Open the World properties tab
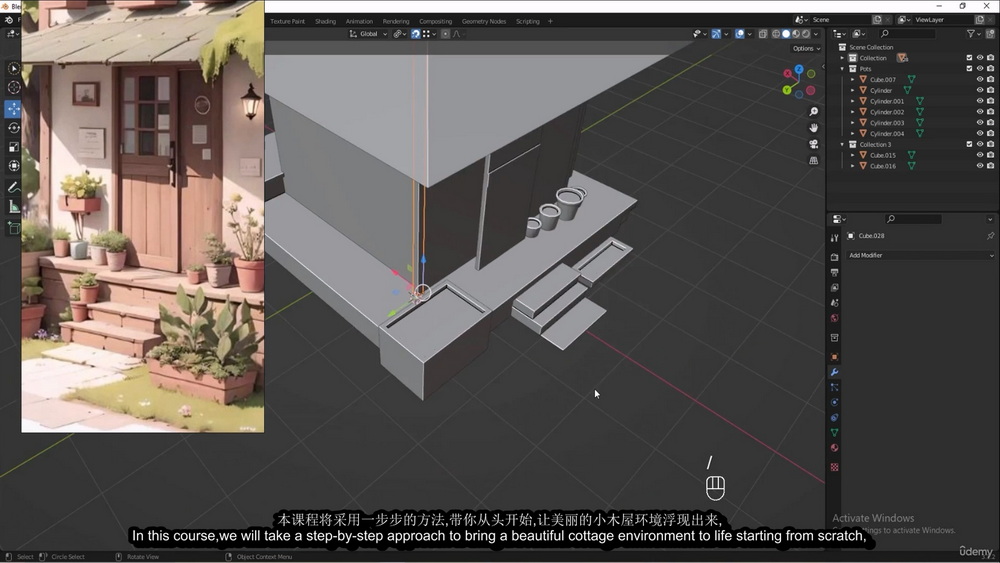Viewport: 1000px width, 563px height. coord(834,318)
